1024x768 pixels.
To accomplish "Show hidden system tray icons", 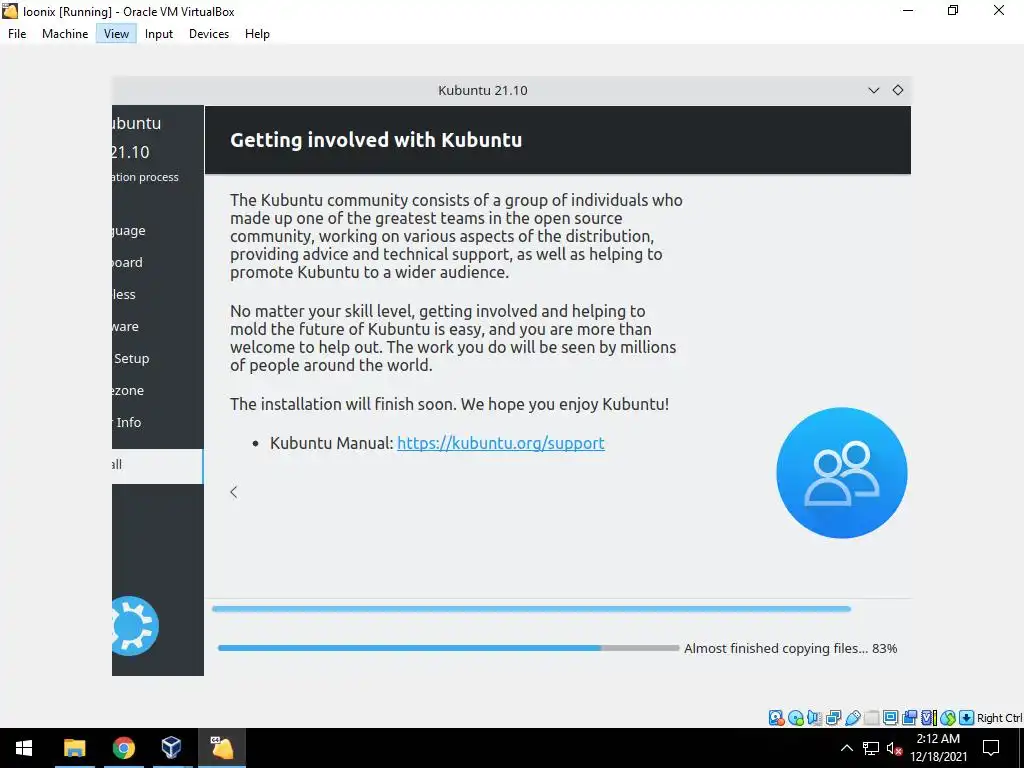I will click(x=846, y=748).
